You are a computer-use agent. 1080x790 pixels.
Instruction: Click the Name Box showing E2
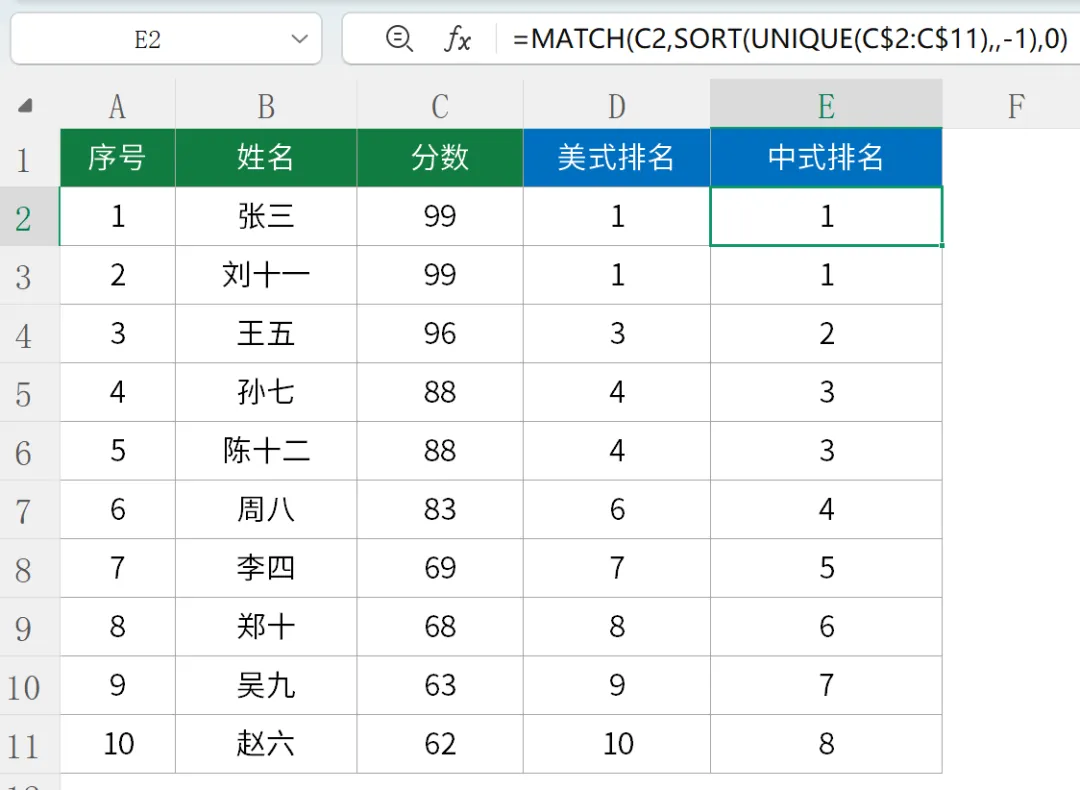[166, 39]
